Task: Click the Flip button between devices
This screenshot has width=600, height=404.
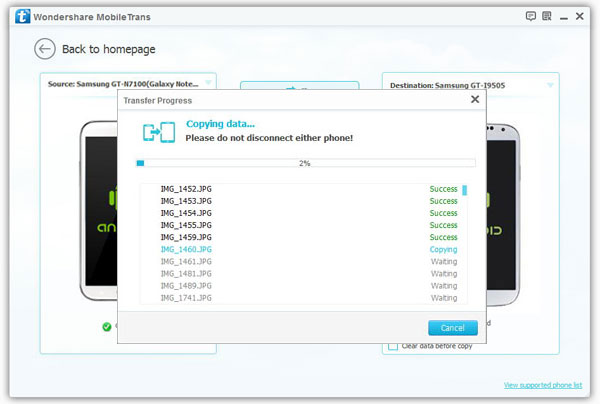Action: (x=299, y=86)
